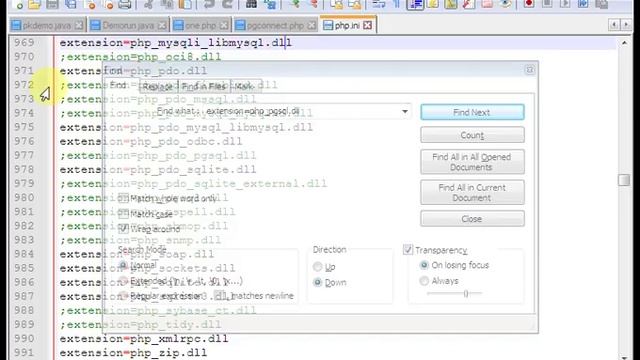Click line number 975 in margin
Image resolution: width=640 pixels, height=360 pixels.
[24, 127]
